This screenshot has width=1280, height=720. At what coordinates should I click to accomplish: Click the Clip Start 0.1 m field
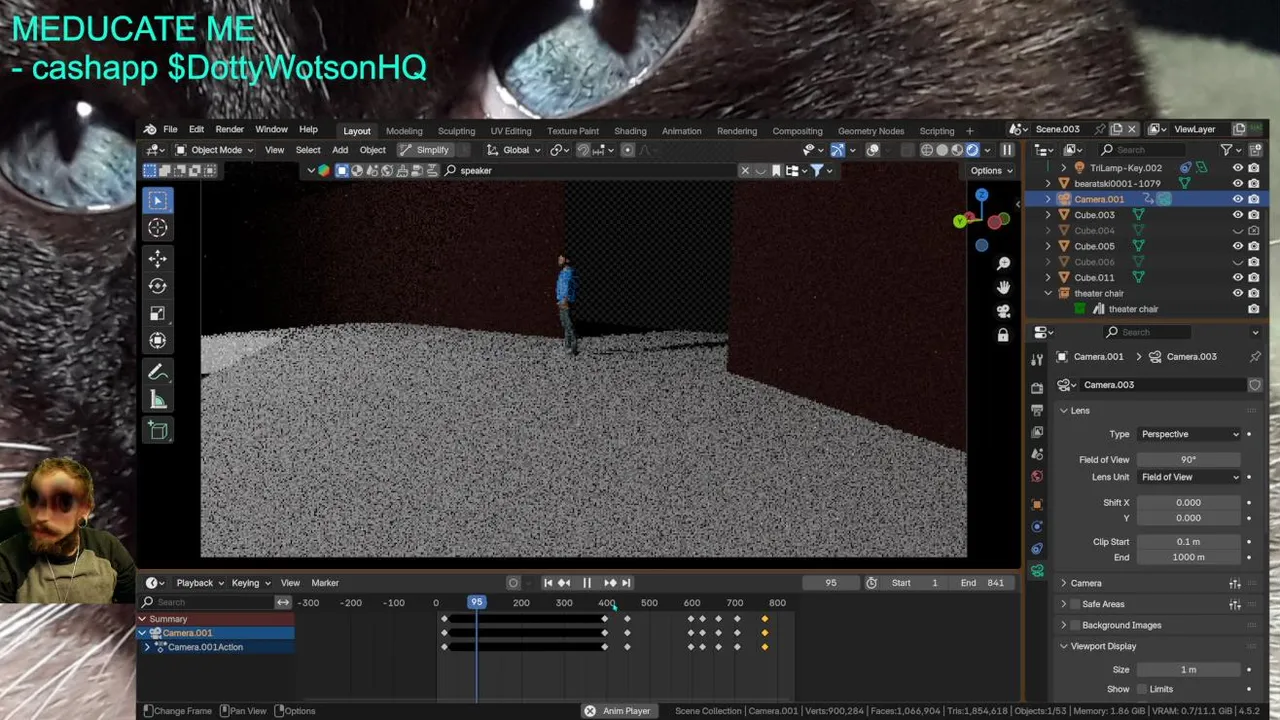tap(1189, 542)
